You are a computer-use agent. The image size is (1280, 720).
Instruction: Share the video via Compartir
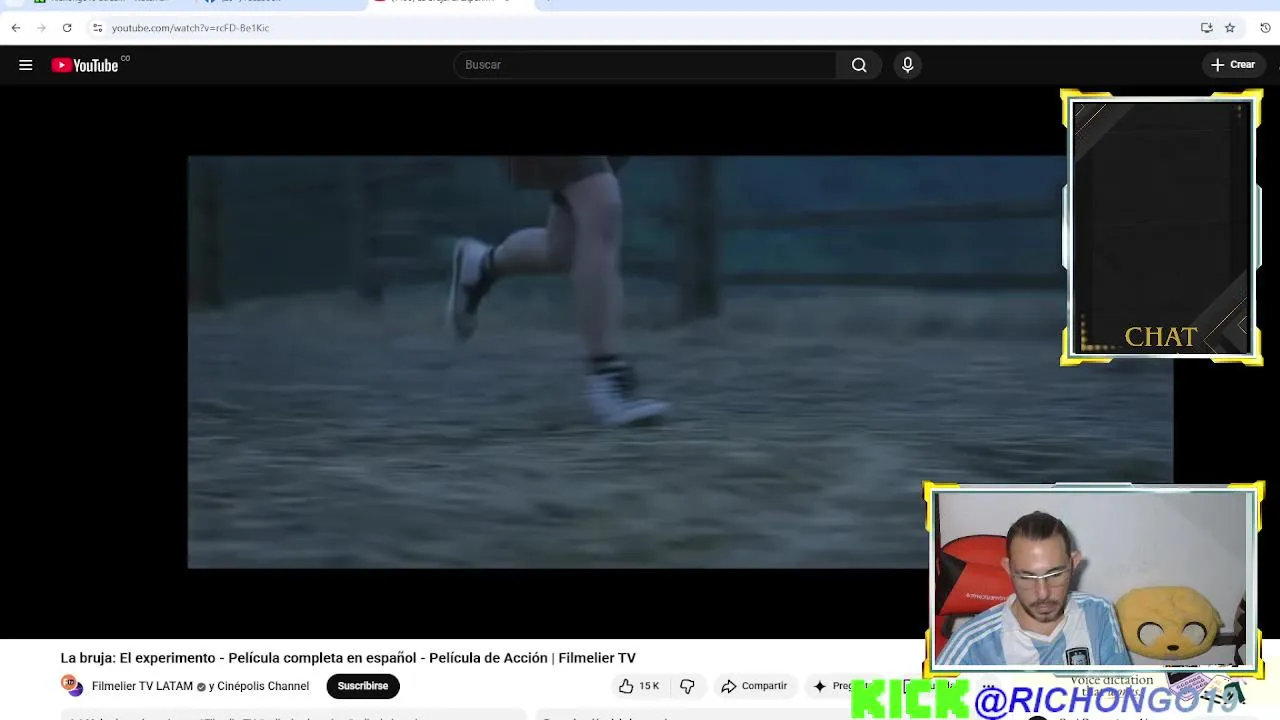(x=754, y=686)
